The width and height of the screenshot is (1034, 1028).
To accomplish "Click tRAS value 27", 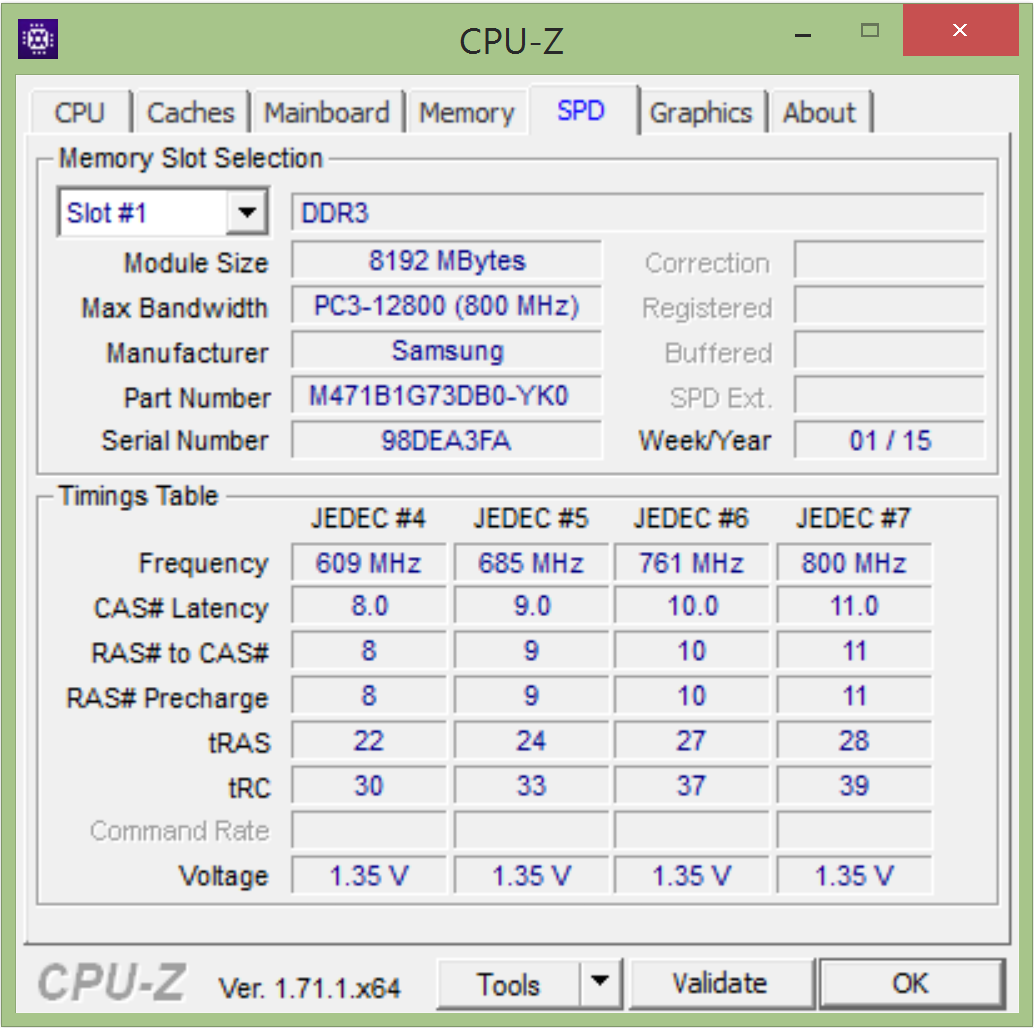I will click(x=692, y=741).
